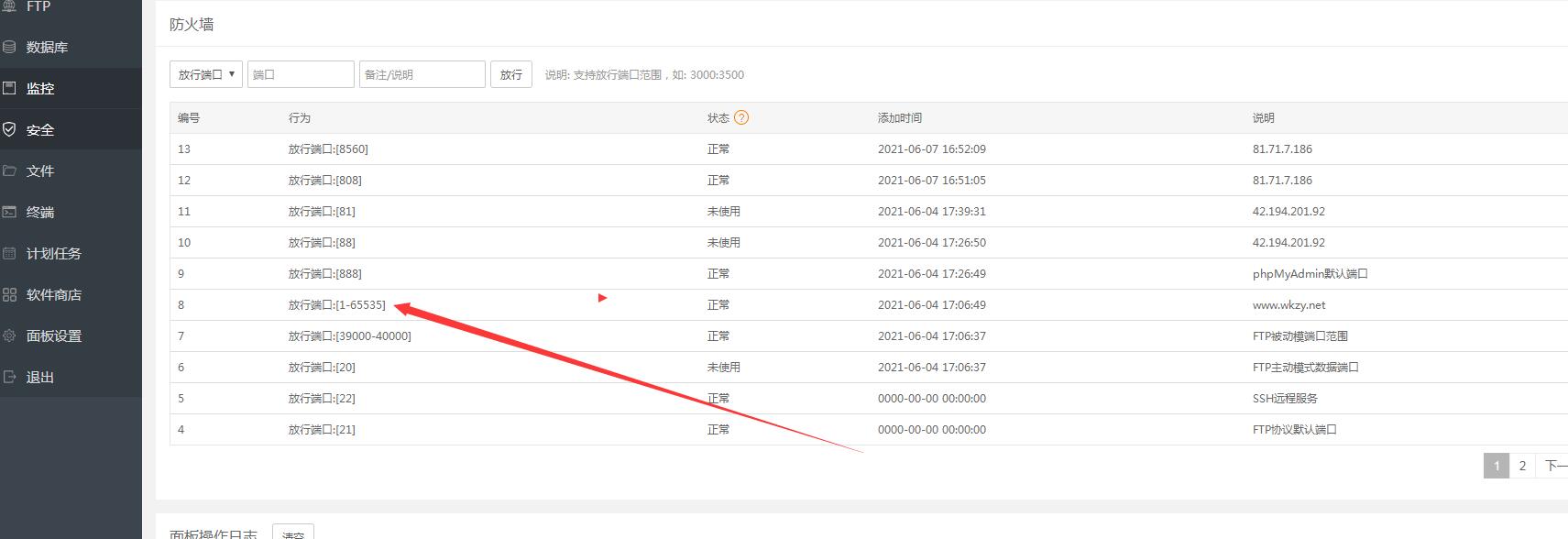The width and height of the screenshot is (1568, 539).
Task: Click the security shield icon
Action: 9,129
